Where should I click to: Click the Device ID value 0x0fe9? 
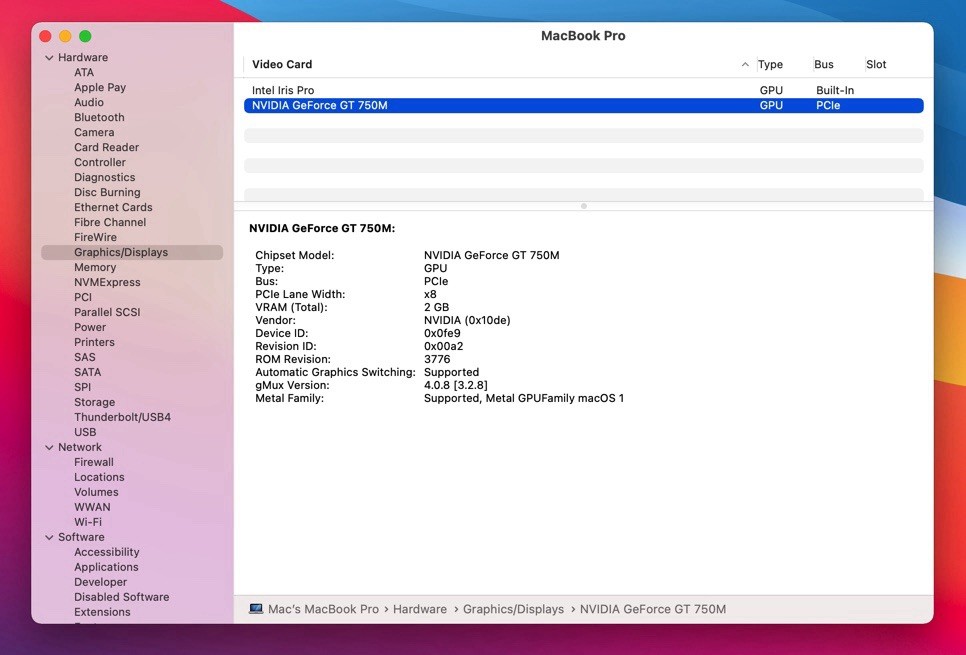click(x=442, y=333)
